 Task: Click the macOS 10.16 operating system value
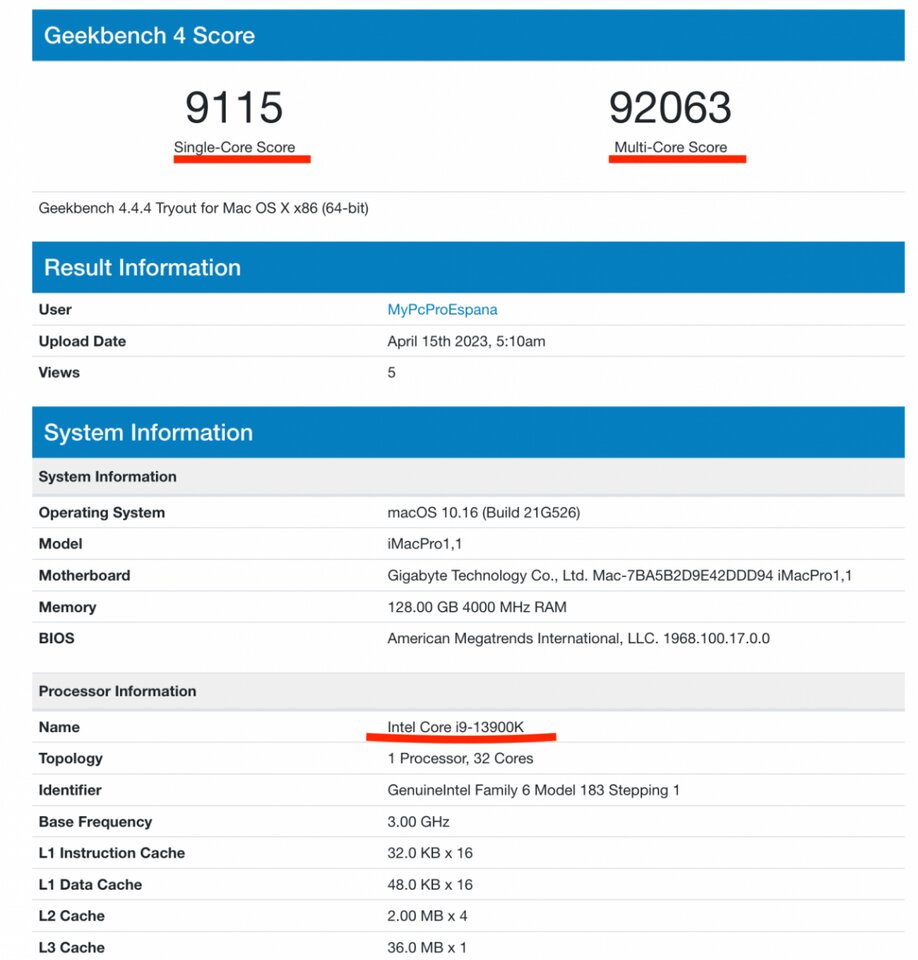[484, 512]
